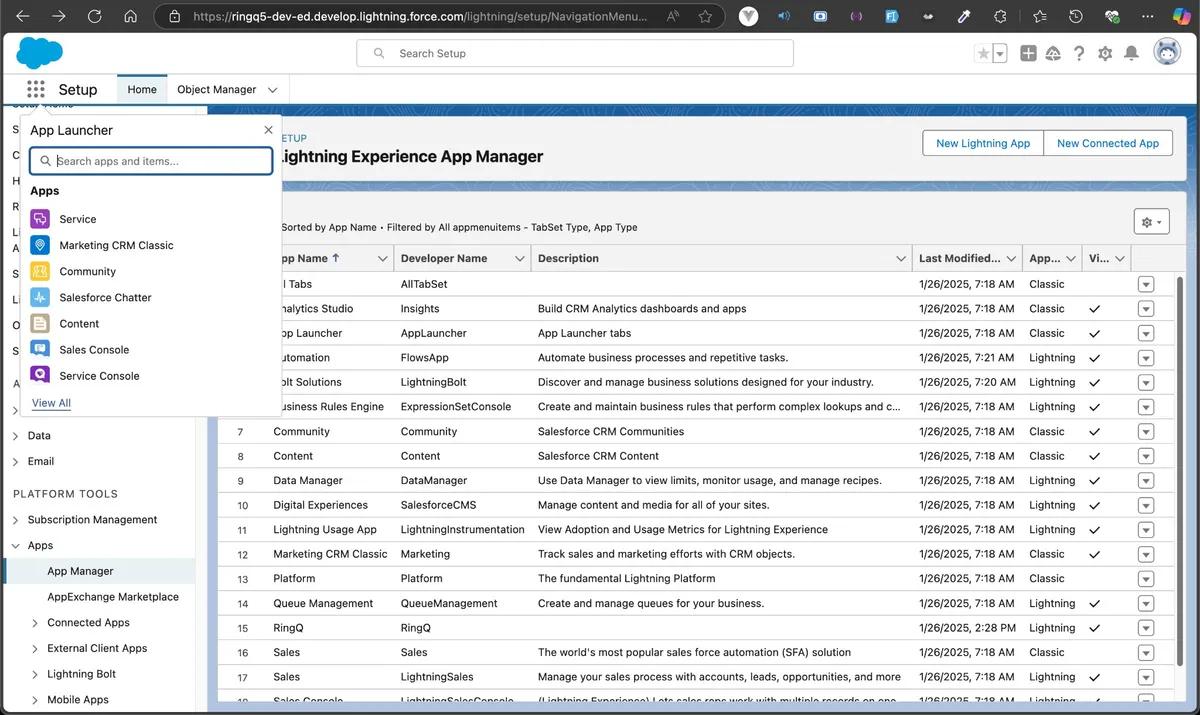
Task: Switch to the Home tab
Action: pyautogui.click(x=142, y=89)
